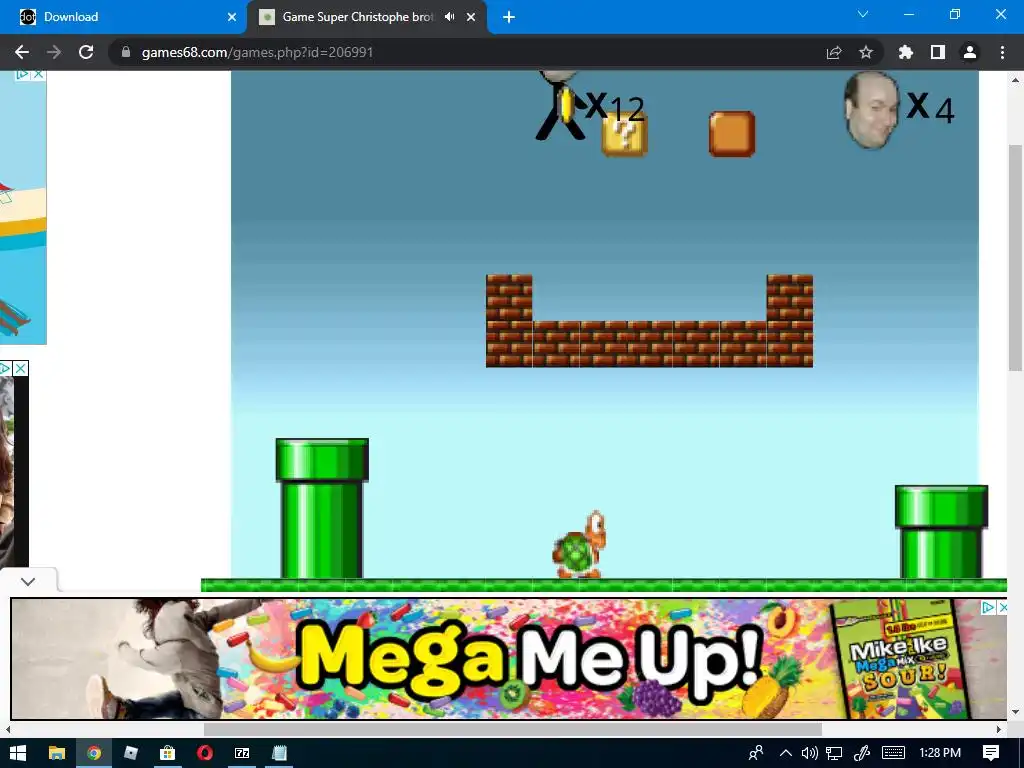Image resolution: width=1024 pixels, height=768 pixels.
Task: Close the bottom banner ad
Action: click(x=1002, y=608)
